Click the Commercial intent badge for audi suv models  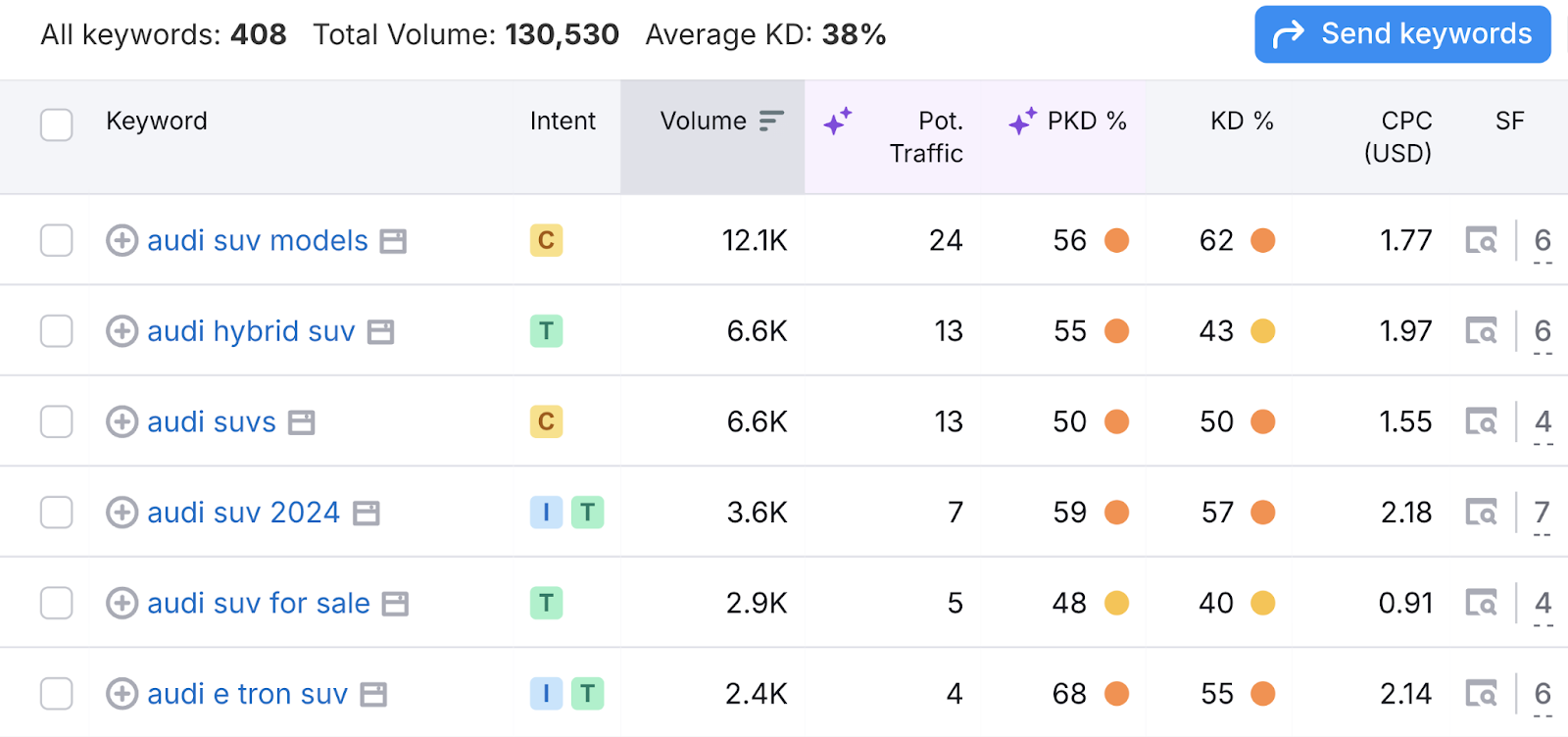click(546, 240)
